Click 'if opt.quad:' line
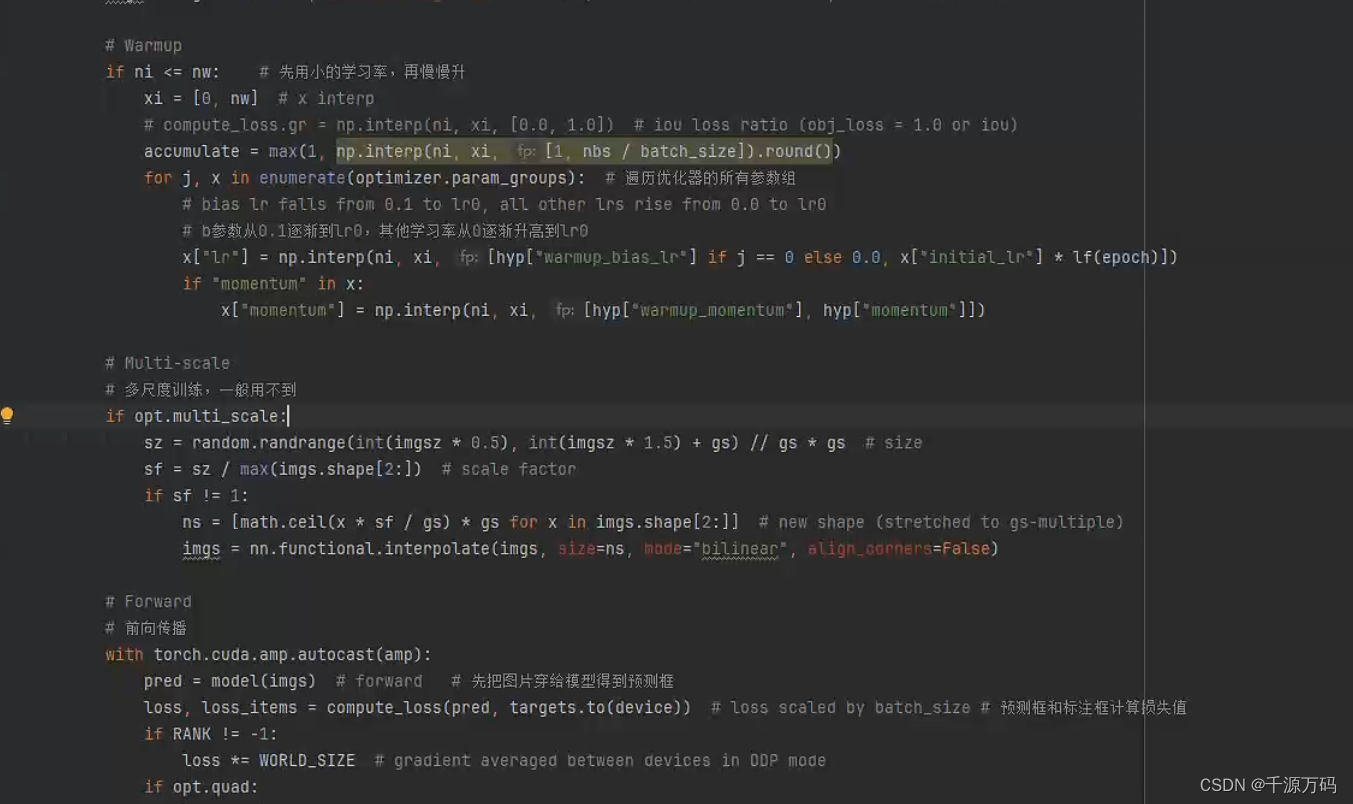The width and height of the screenshot is (1353, 804). coord(201,787)
